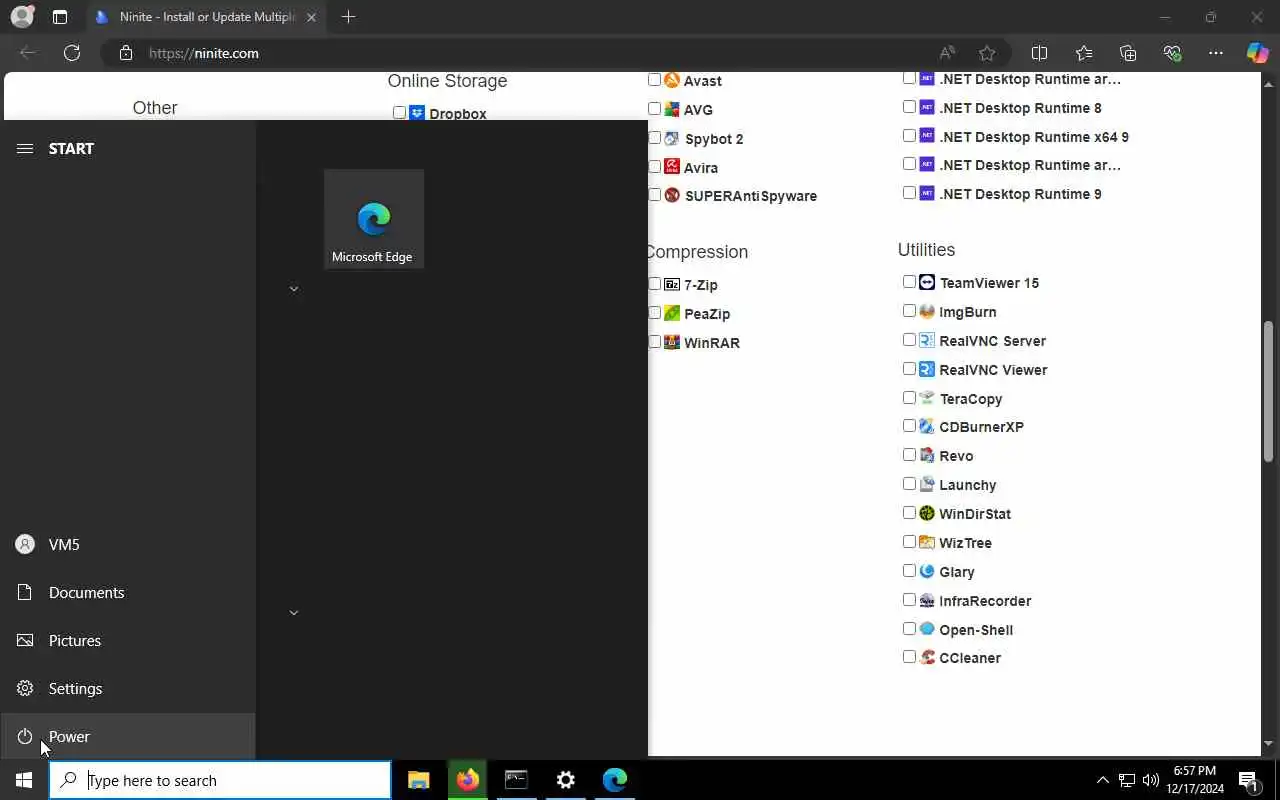Open a new browser tab
1280x800 pixels.
(348, 17)
